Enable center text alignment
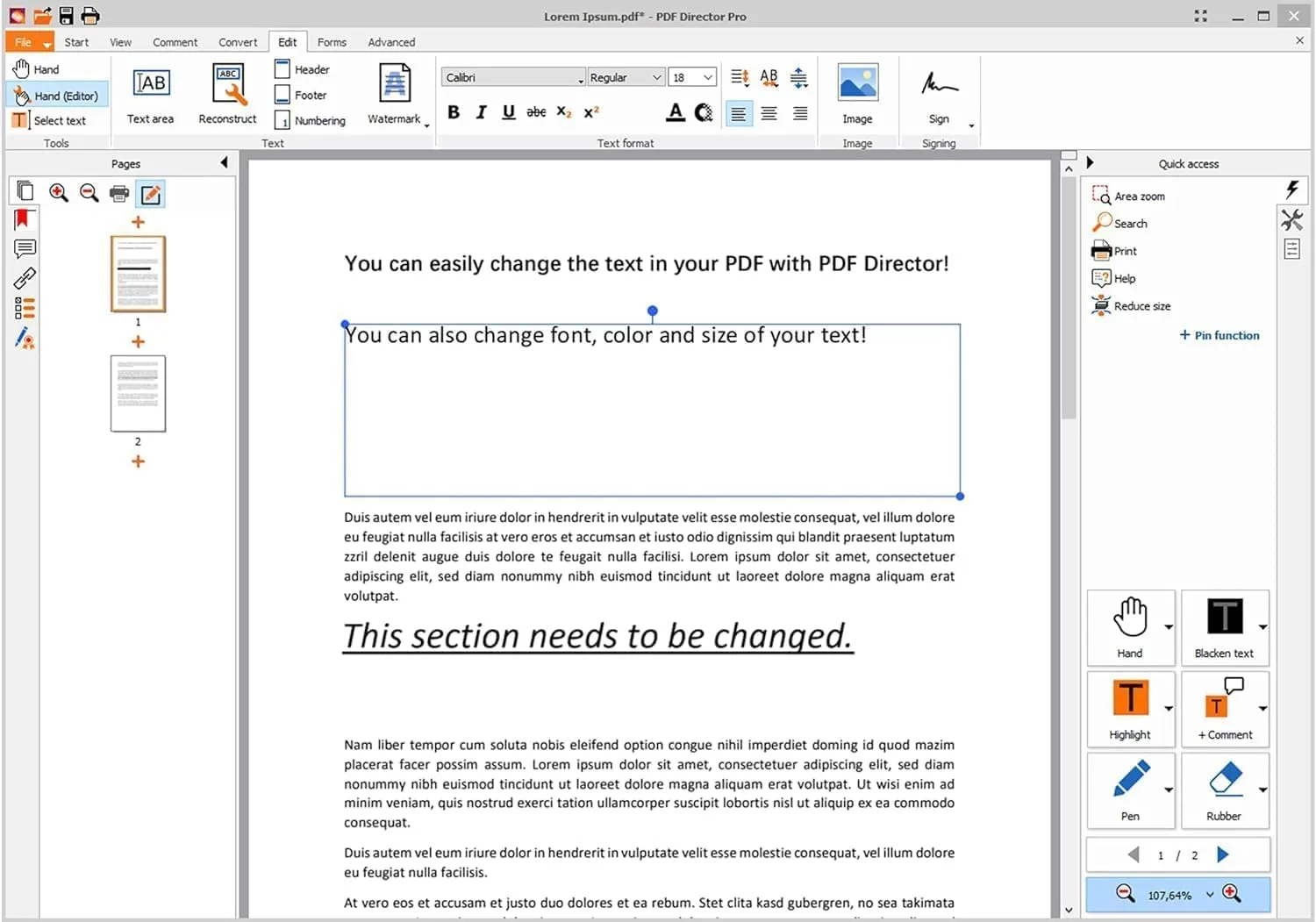Viewport: 1316px width, 922px height. pos(769,113)
